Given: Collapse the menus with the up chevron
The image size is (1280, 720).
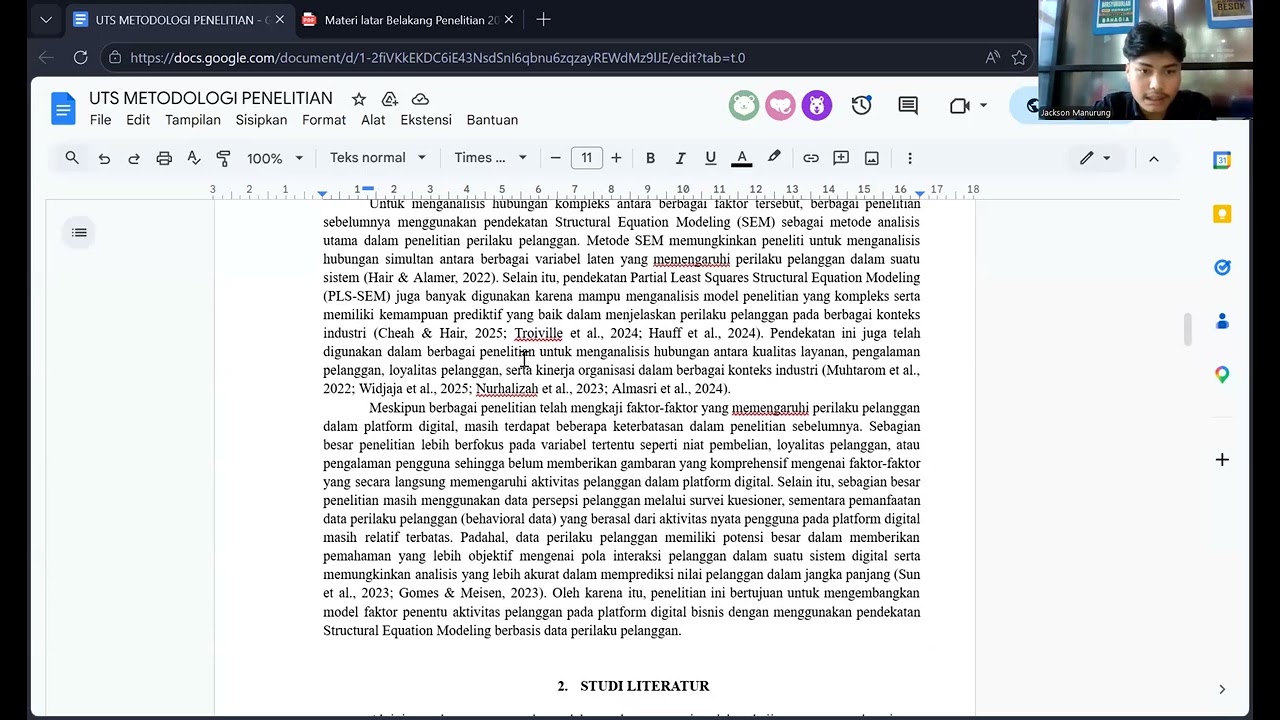Looking at the screenshot, I should pos(1153,158).
